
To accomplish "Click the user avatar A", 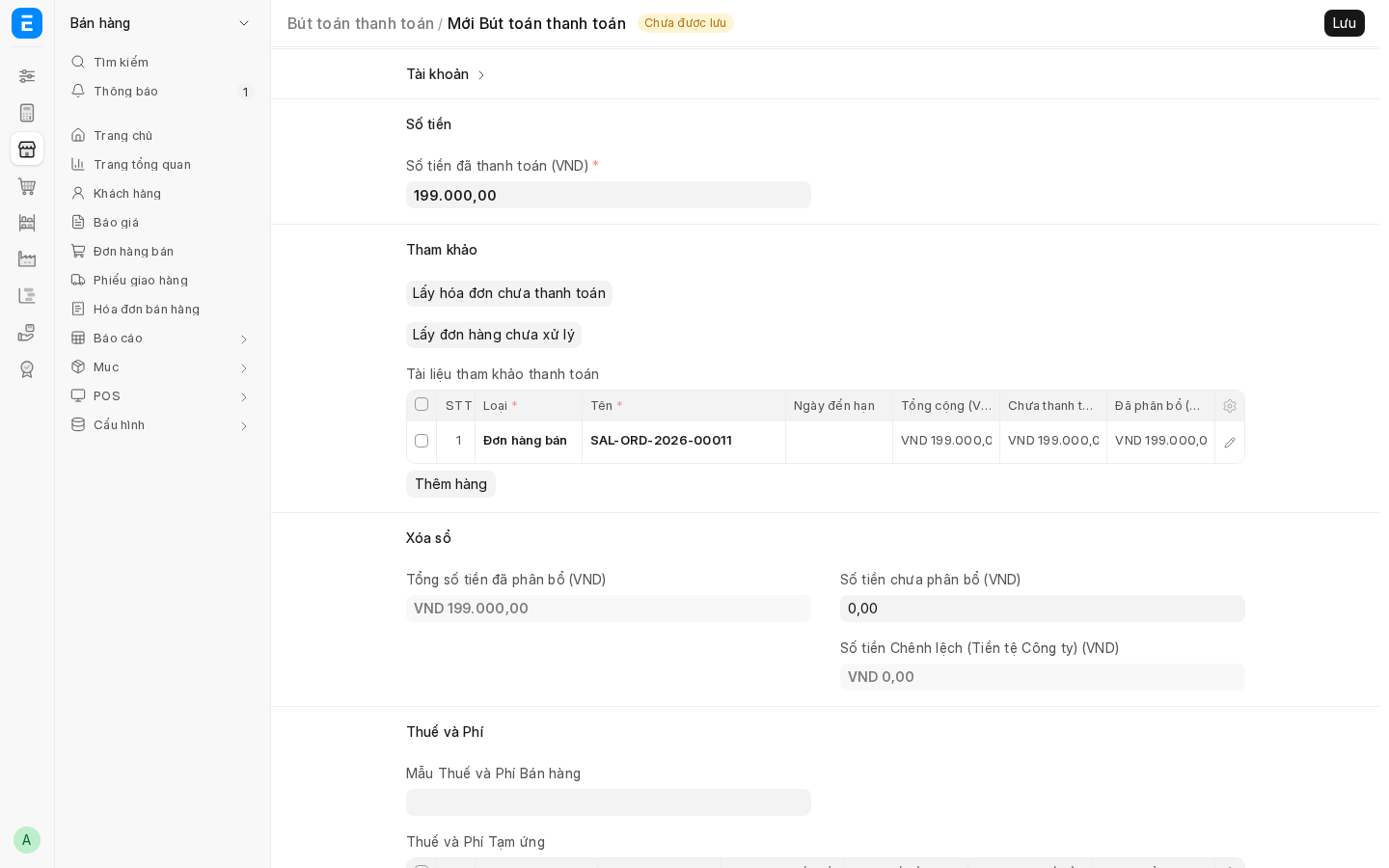I will [27, 840].
